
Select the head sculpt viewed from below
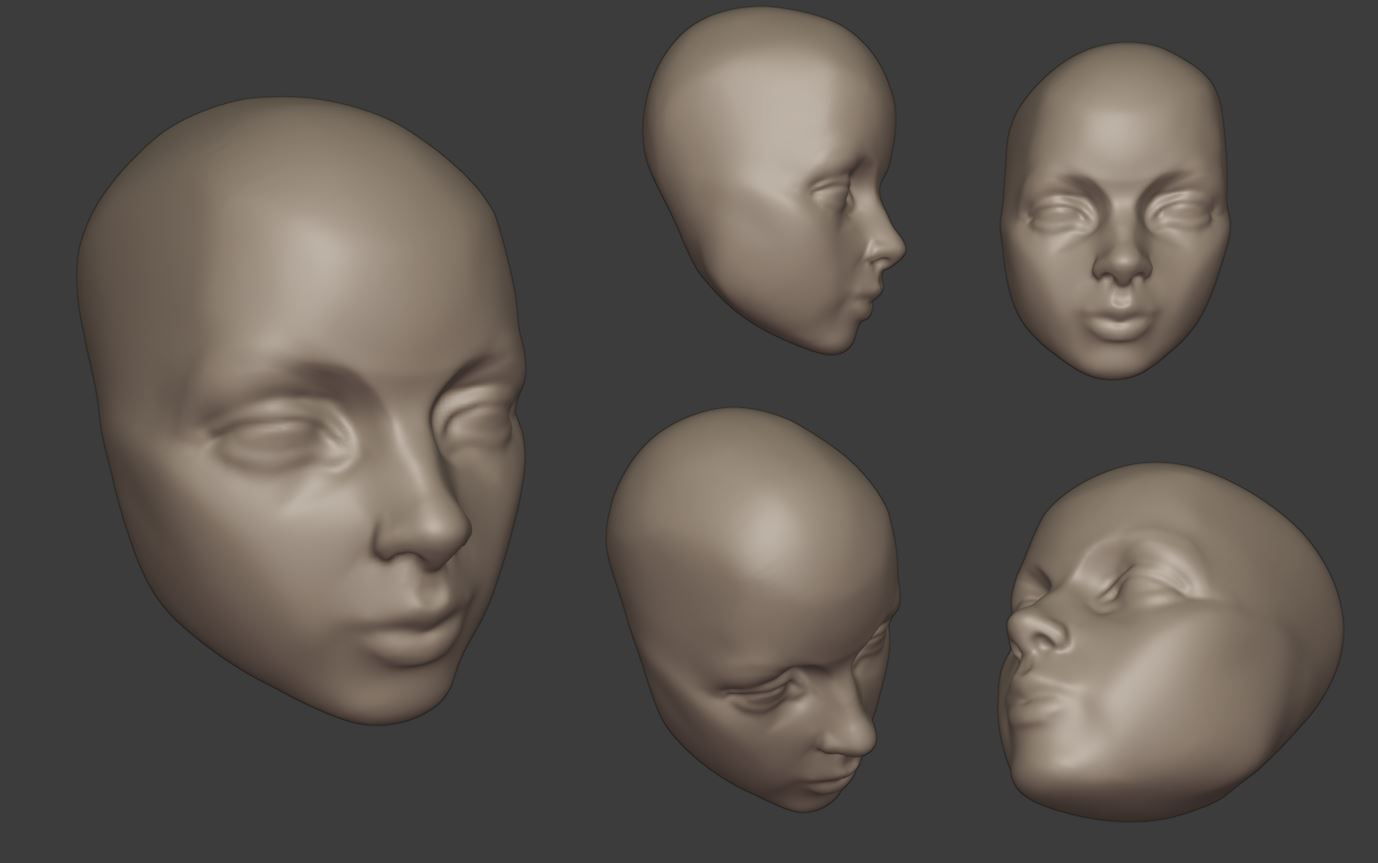(x=1170, y=640)
